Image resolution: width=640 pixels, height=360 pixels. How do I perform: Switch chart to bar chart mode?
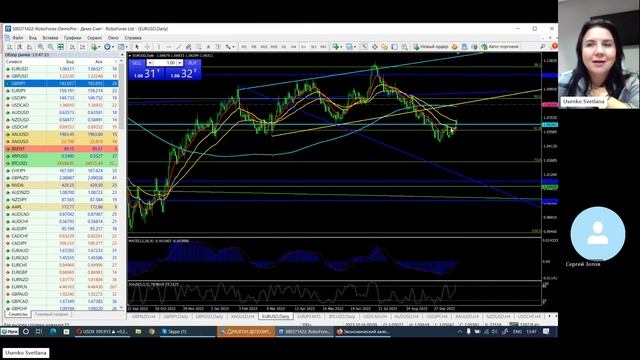(x=9, y=47)
